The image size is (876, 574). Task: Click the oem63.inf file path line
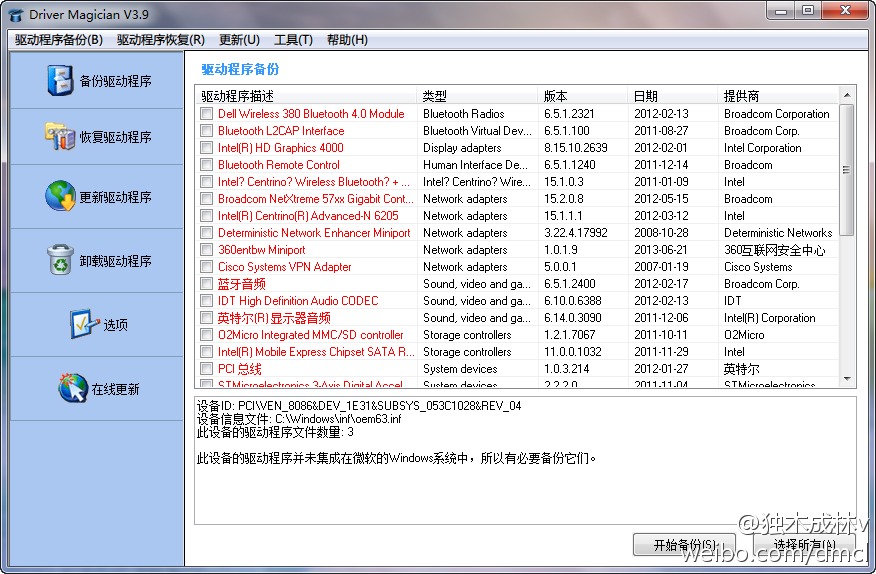pos(299,419)
